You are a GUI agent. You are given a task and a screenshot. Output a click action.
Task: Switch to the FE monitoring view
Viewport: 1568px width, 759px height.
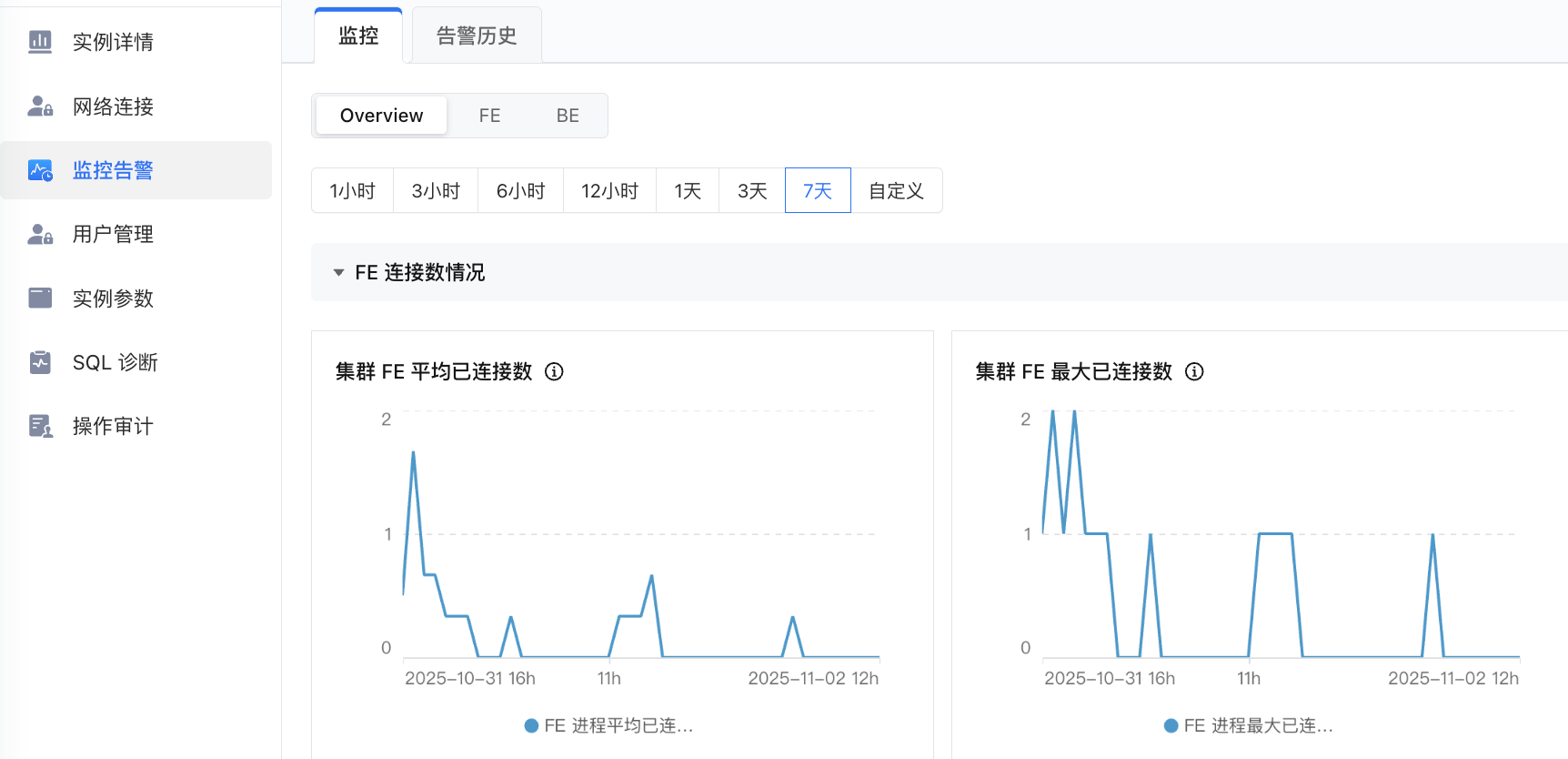tap(489, 116)
